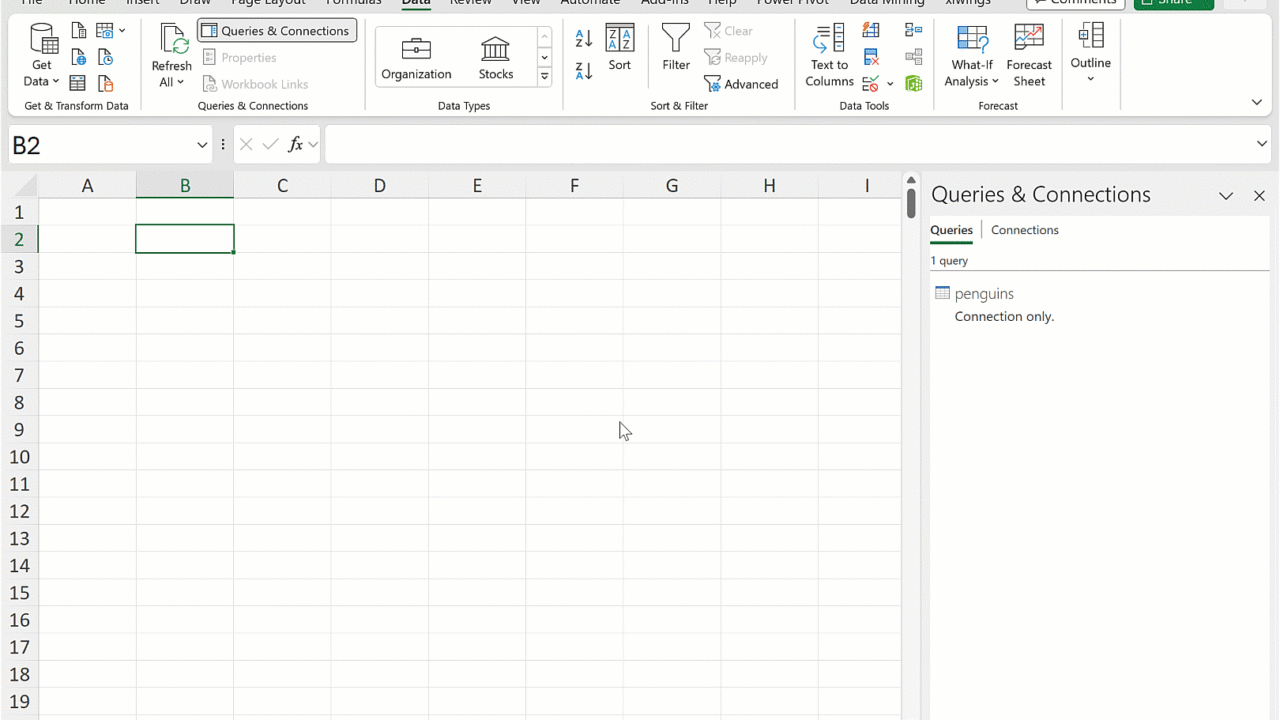
Task: Select cell D5 in the worksheet
Action: 379,321
